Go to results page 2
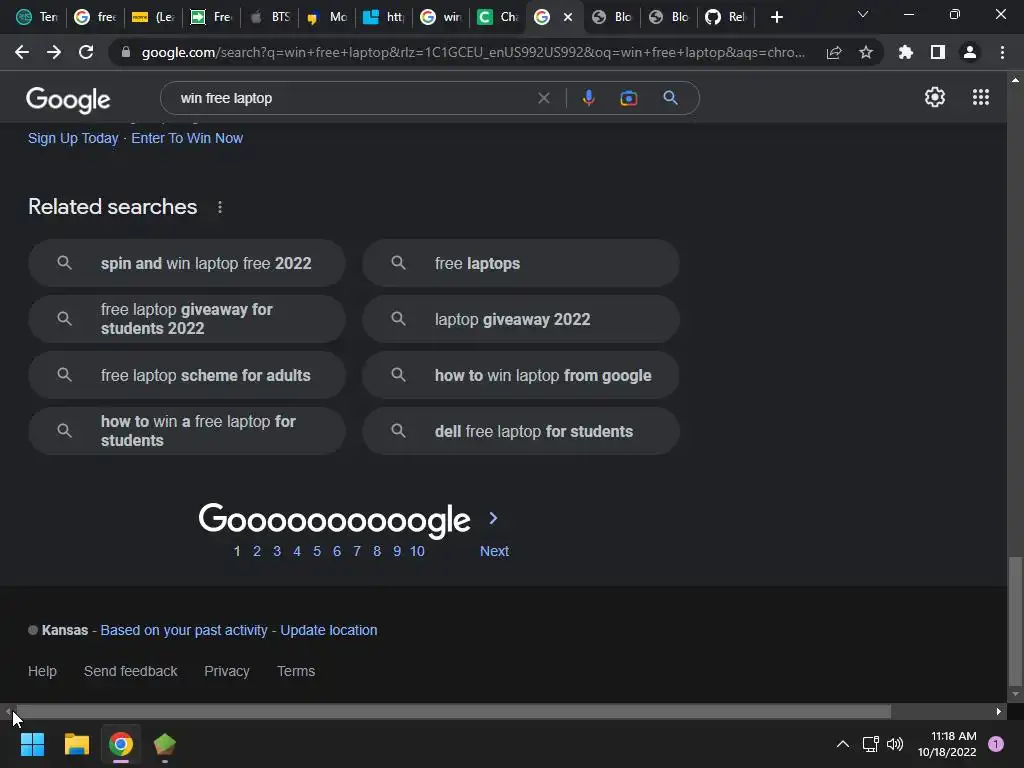 [257, 551]
